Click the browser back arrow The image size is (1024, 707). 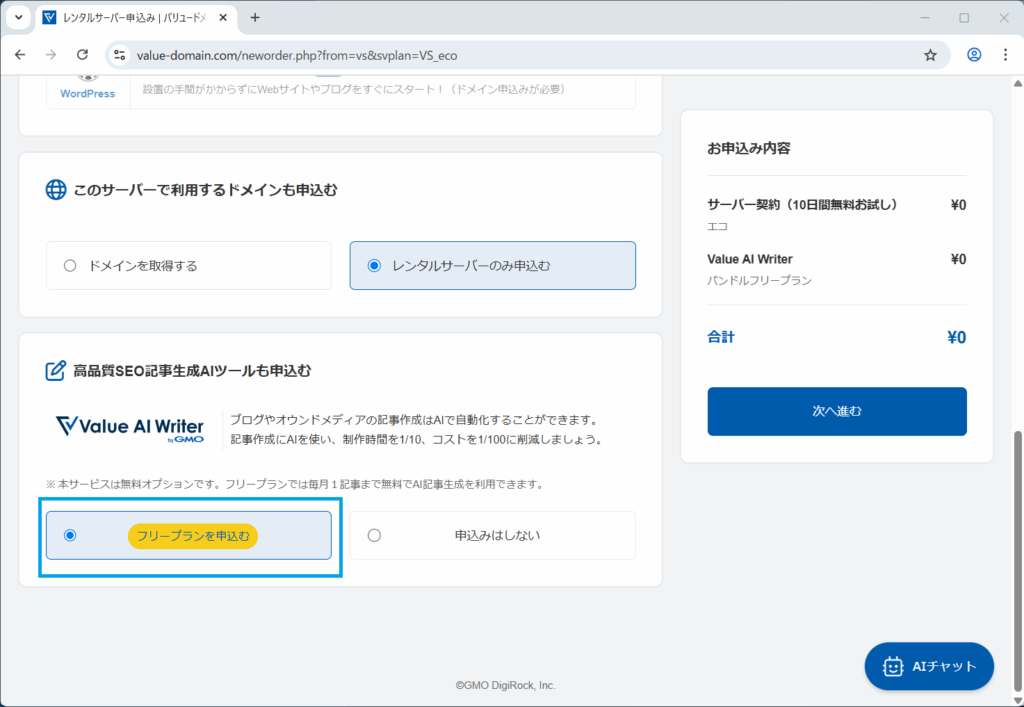click(x=20, y=55)
